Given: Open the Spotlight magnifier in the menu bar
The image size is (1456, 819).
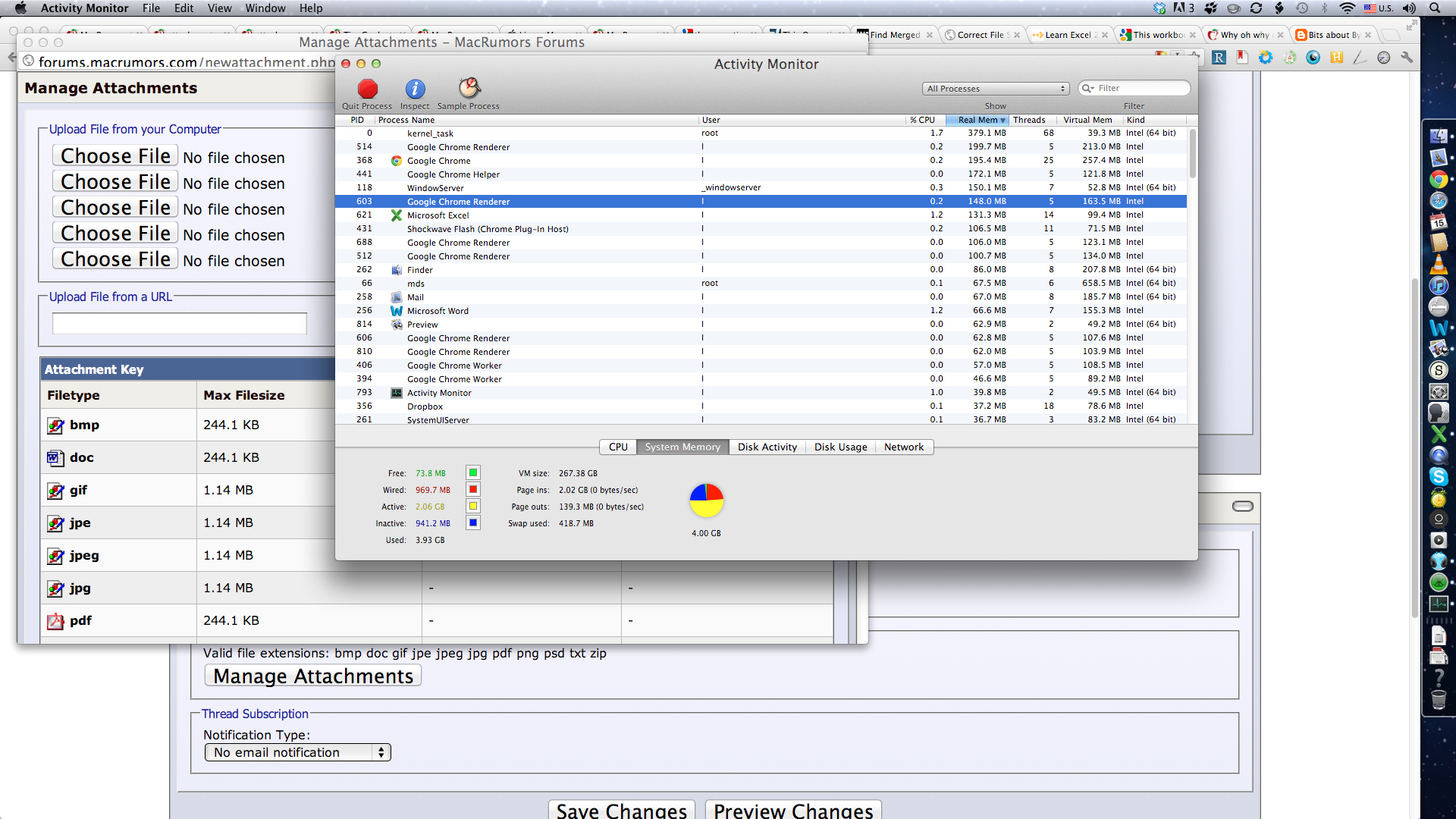Looking at the screenshot, I should 1435,8.
